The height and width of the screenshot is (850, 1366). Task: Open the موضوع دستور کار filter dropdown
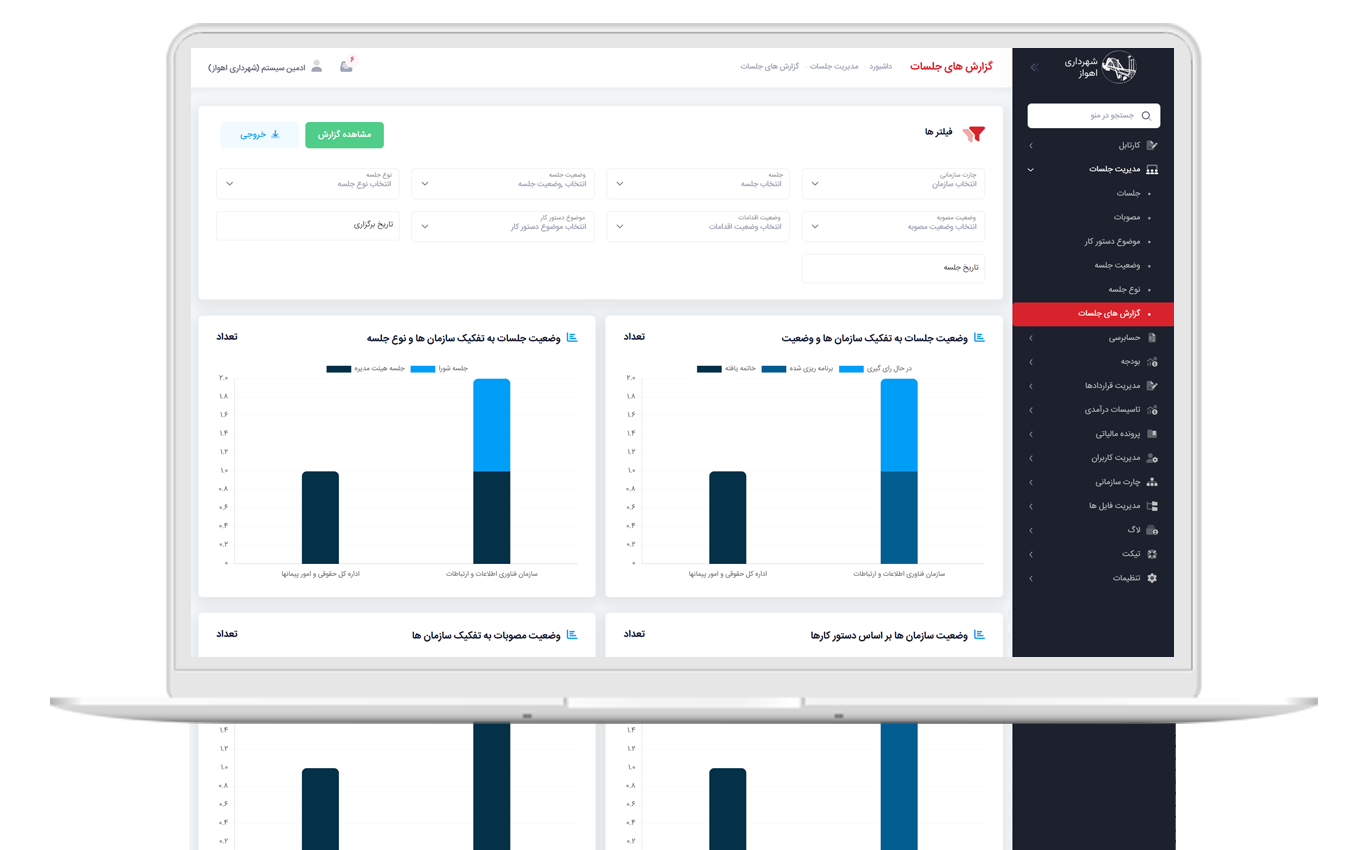[503, 227]
